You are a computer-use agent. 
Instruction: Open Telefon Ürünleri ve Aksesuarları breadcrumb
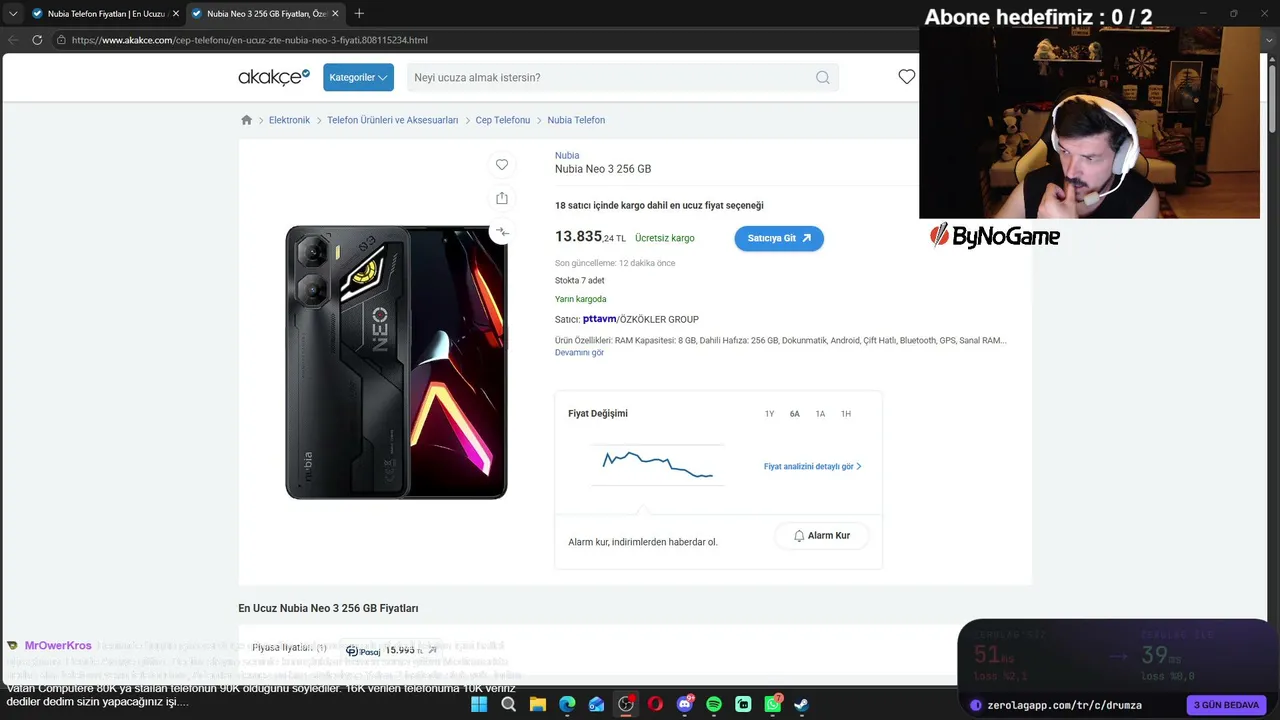pyautogui.click(x=393, y=120)
